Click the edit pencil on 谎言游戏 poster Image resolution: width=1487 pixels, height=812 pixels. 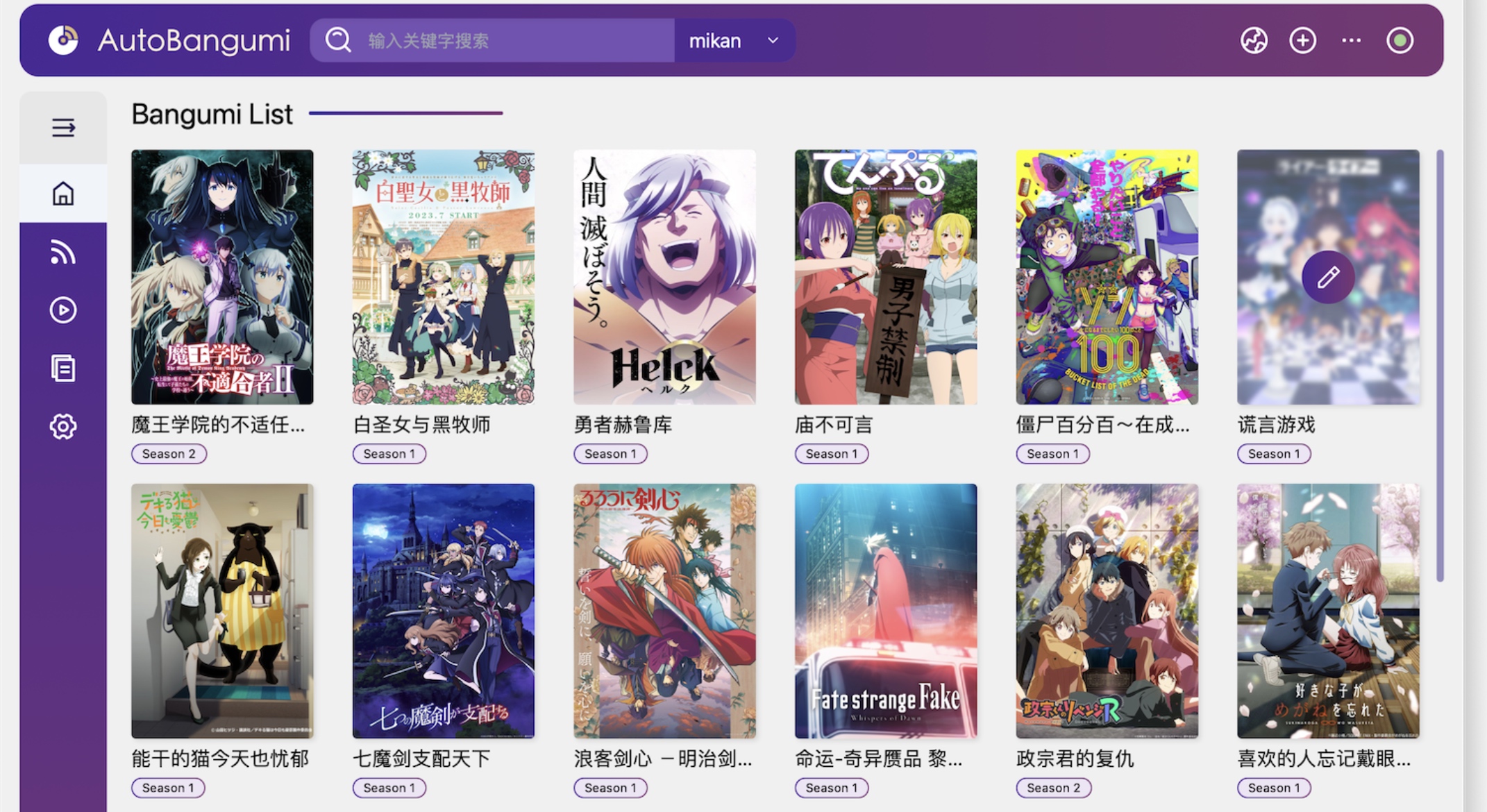(1327, 277)
